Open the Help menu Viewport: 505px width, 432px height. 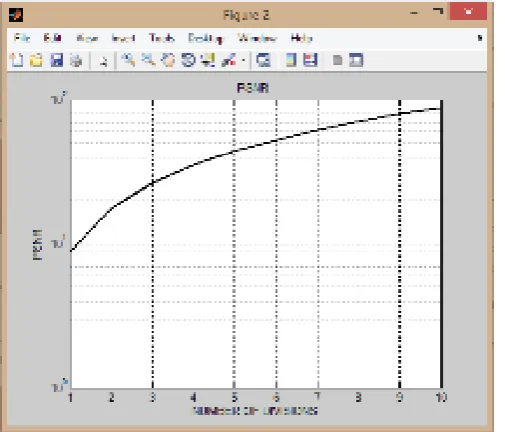tap(301, 38)
